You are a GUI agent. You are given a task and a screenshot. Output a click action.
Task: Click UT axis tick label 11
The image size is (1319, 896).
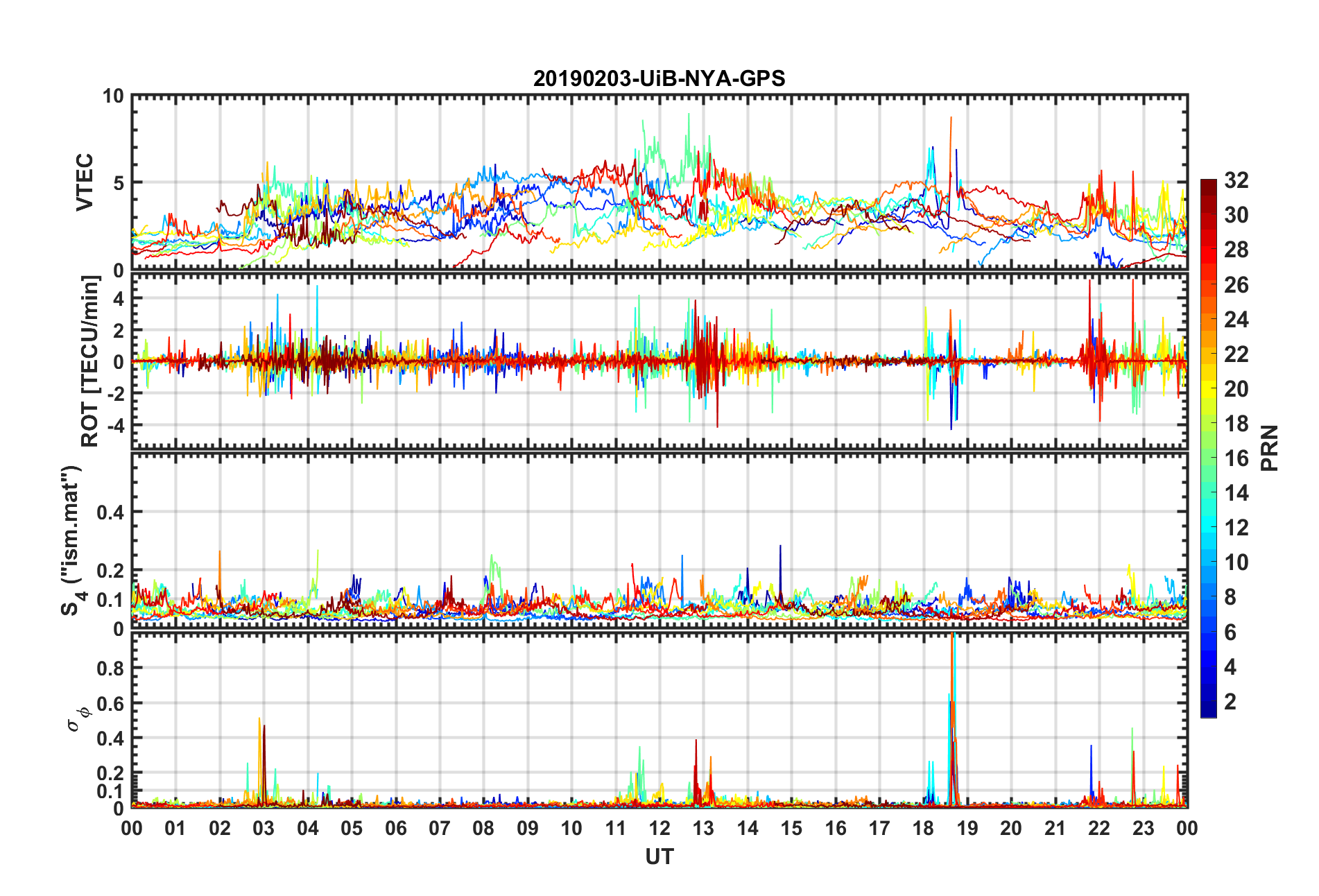(x=616, y=828)
